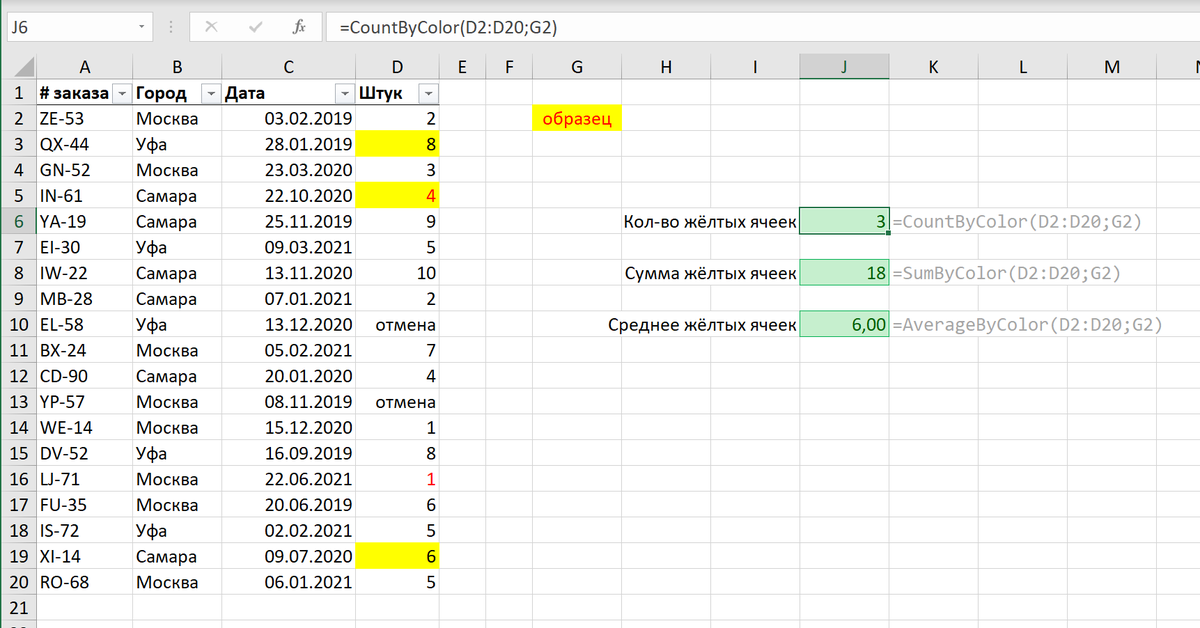
Task: Select the yellow cell containing 6 in row 19
Action: click(397, 556)
